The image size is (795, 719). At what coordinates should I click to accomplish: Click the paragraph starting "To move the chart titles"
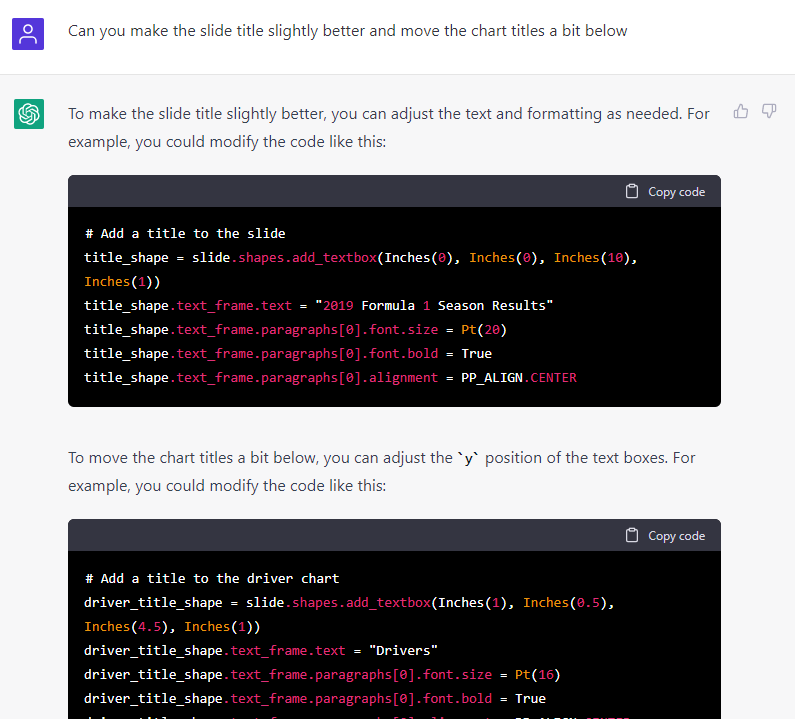[x=382, y=472]
